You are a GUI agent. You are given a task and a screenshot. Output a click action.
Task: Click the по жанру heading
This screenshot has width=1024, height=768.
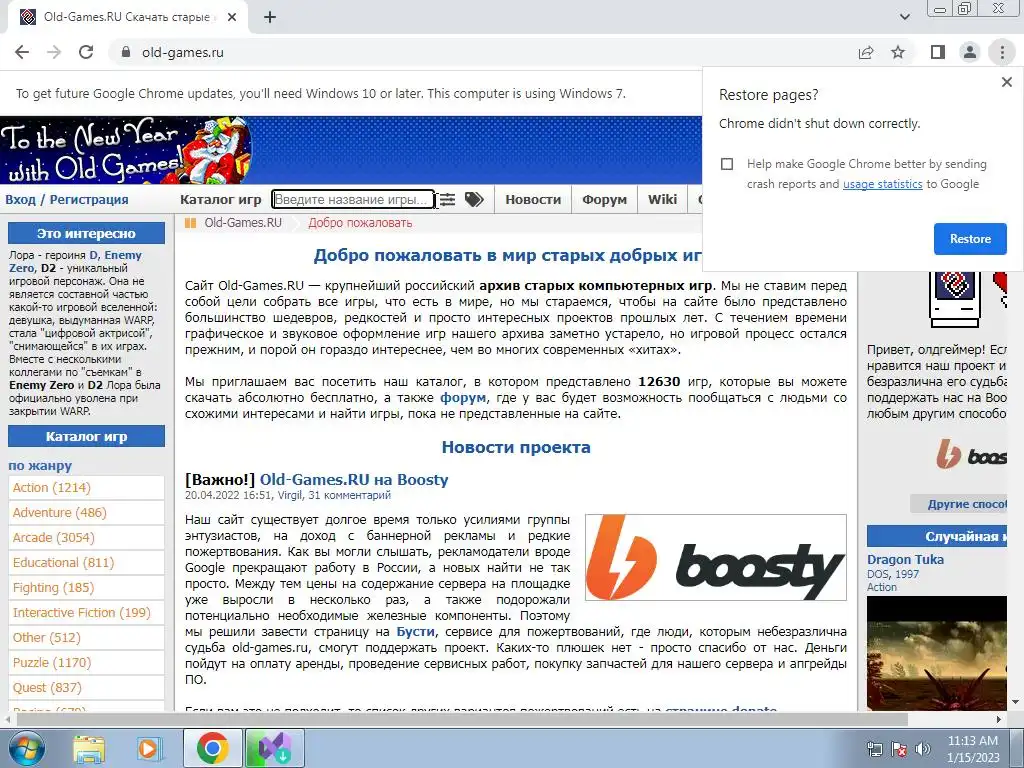40,466
